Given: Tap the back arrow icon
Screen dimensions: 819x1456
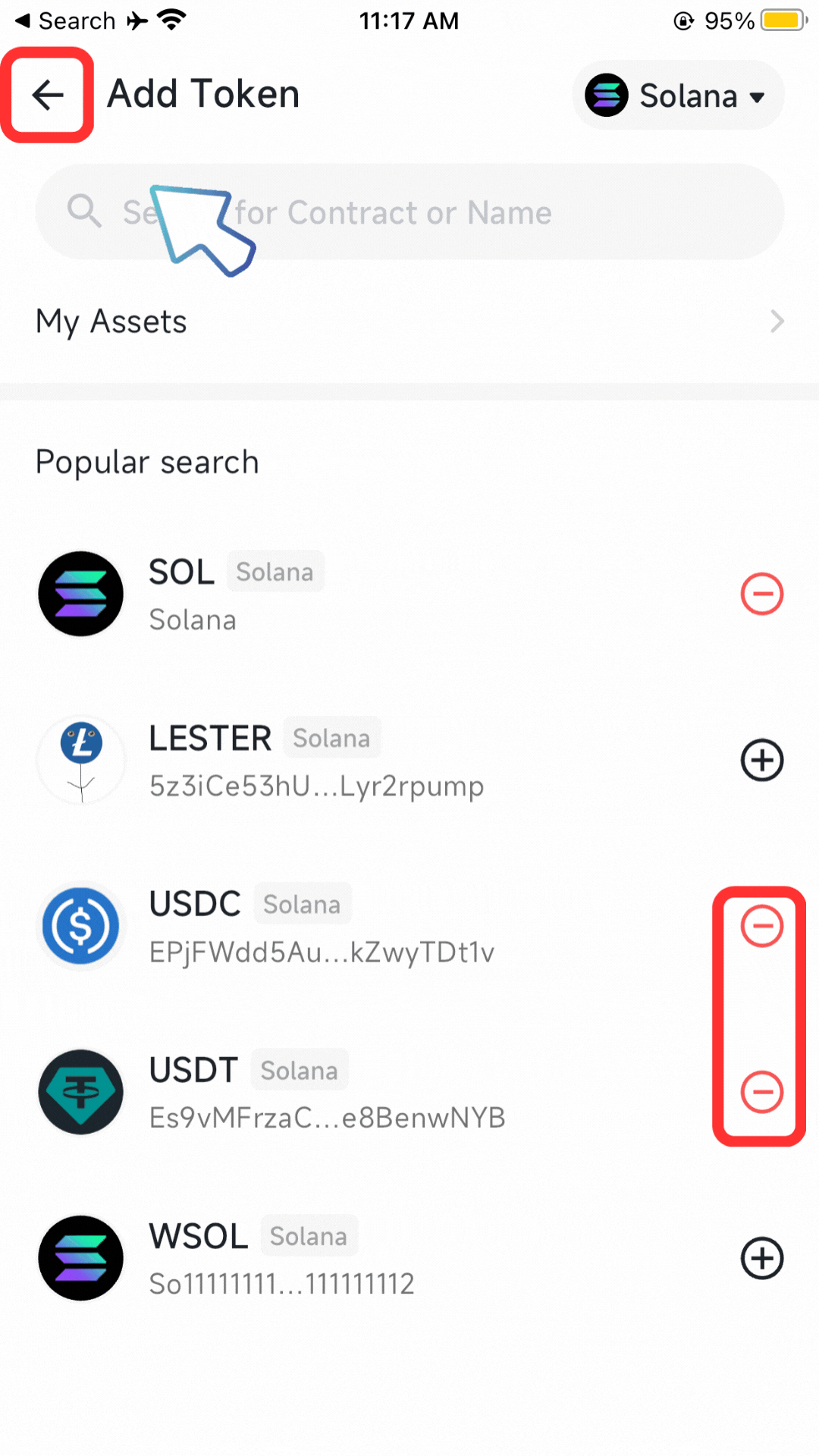Looking at the screenshot, I should pyautogui.click(x=47, y=95).
